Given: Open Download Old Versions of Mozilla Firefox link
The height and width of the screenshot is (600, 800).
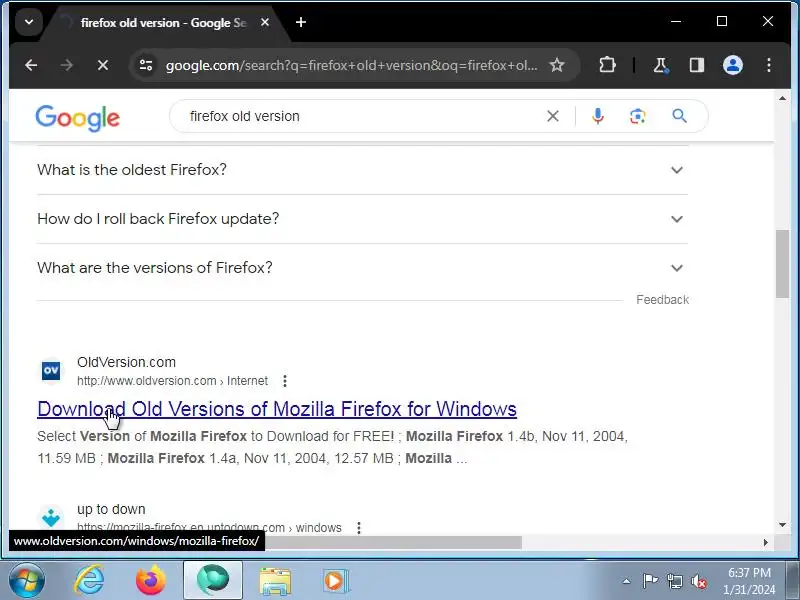Looking at the screenshot, I should pyautogui.click(x=277, y=409).
